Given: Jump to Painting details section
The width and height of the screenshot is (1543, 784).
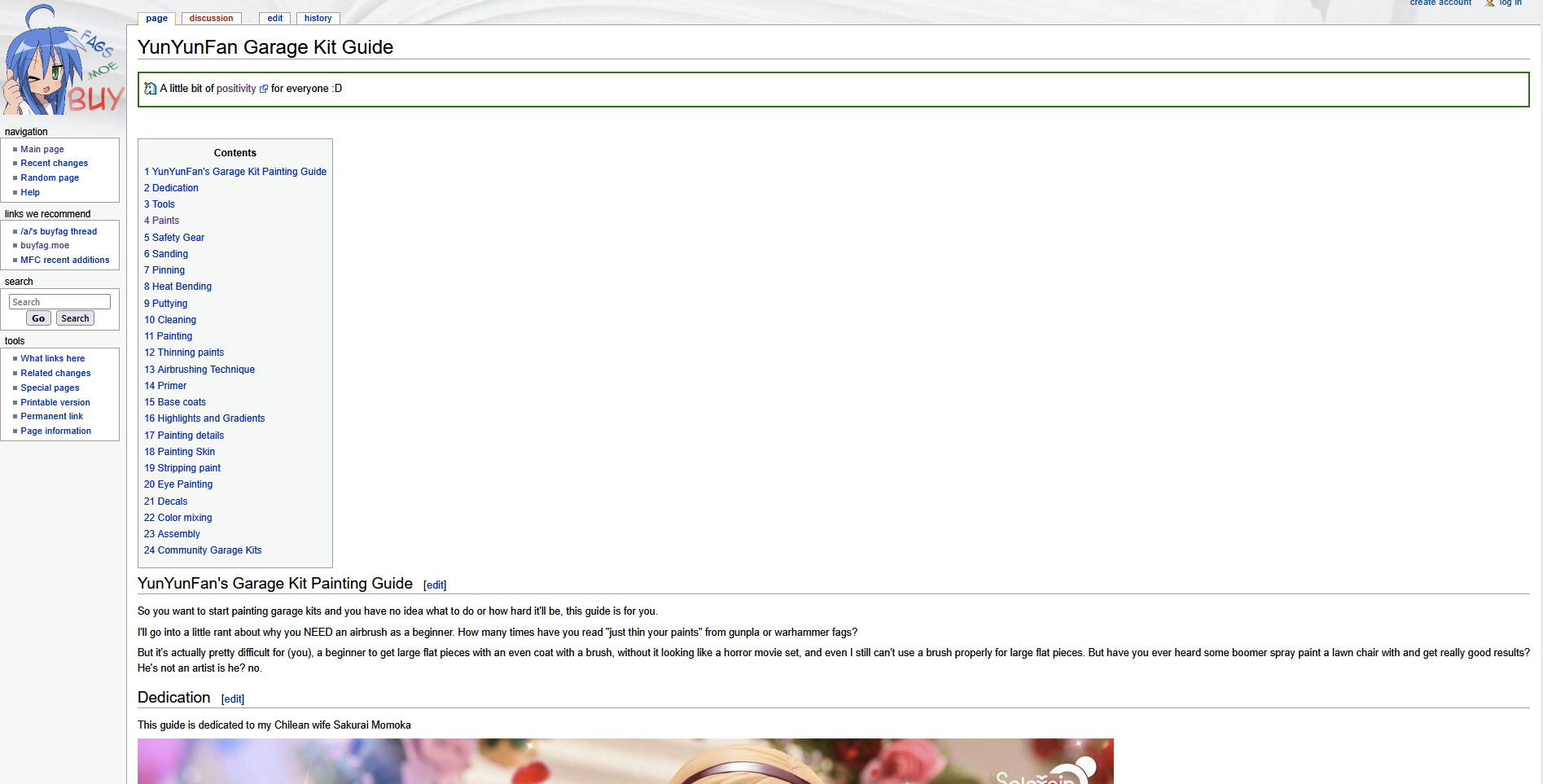Looking at the screenshot, I should tap(184, 436).
